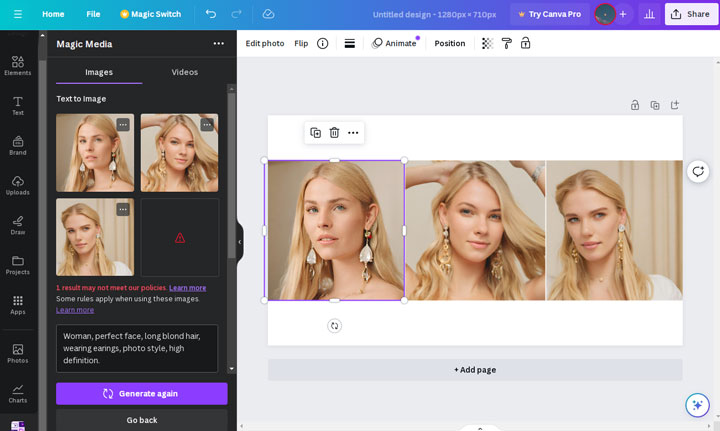
Task: Open the transparency checkerboard icon
Action: (487, 44)
